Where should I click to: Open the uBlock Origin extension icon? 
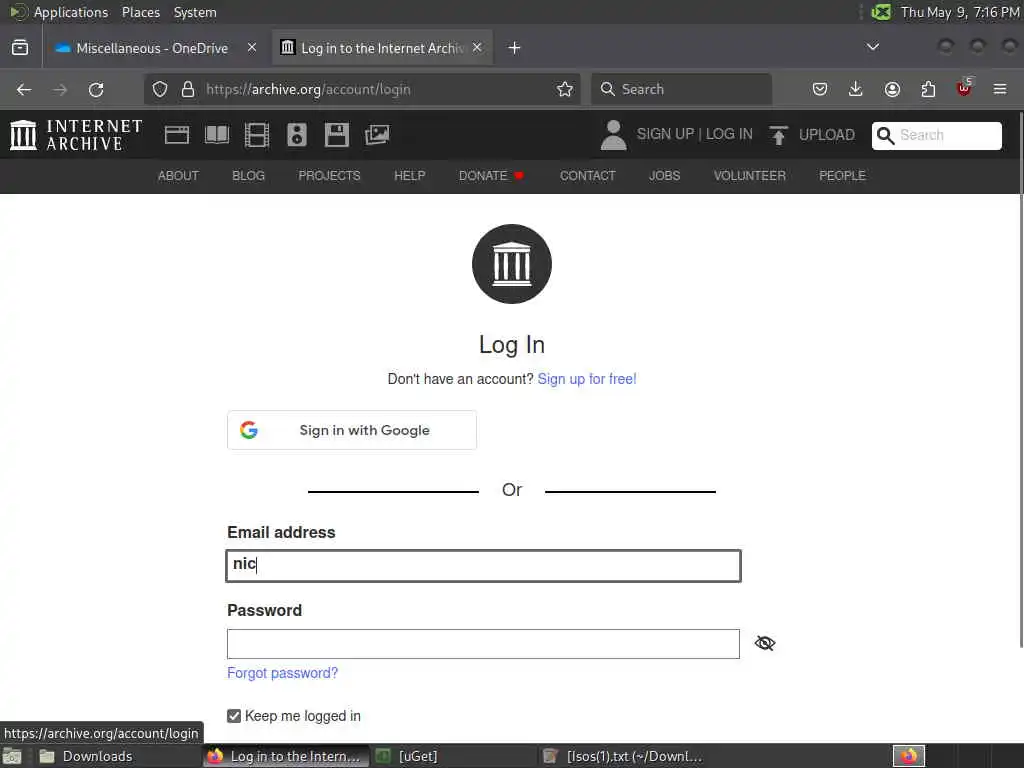964,88
